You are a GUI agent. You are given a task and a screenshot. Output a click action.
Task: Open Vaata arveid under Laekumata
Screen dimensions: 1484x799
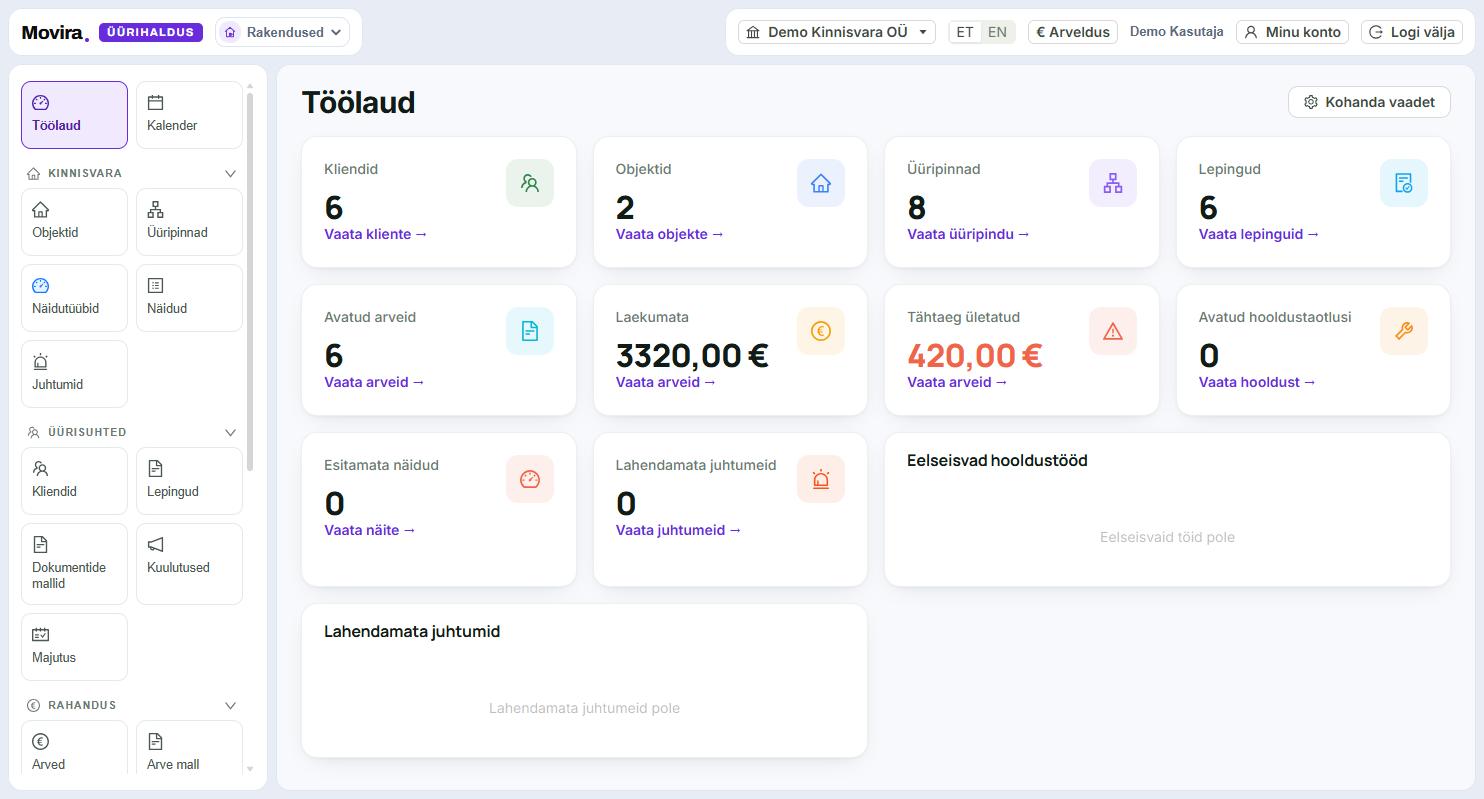pos(666,382)
